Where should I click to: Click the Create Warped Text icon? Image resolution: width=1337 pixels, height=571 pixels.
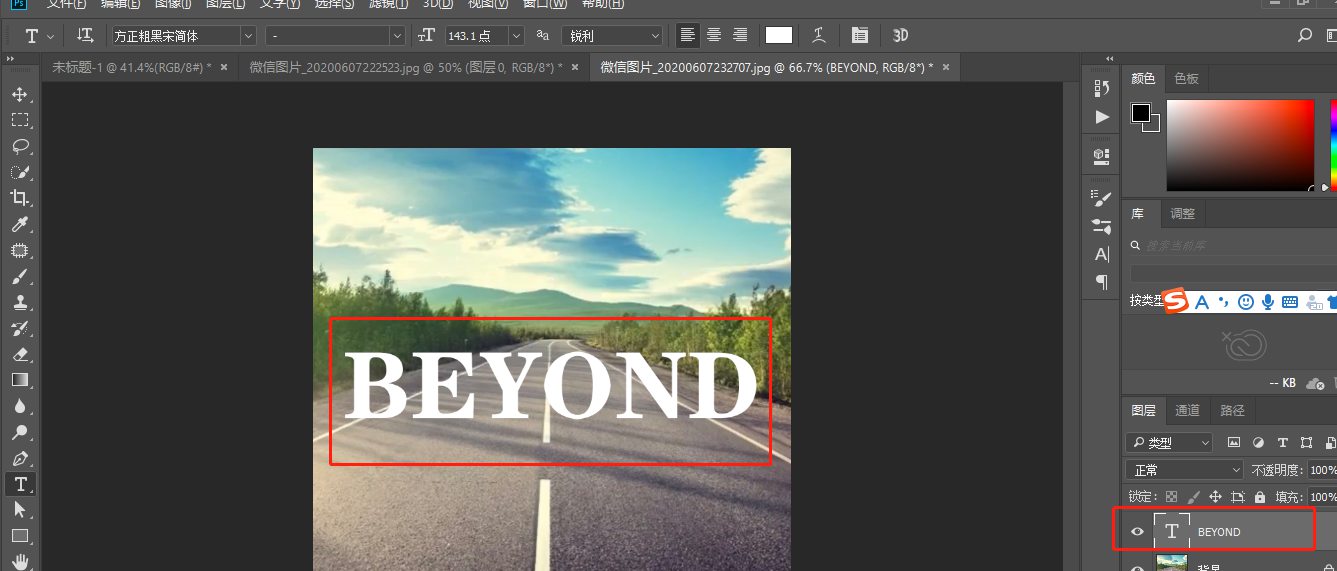[819, 36]
